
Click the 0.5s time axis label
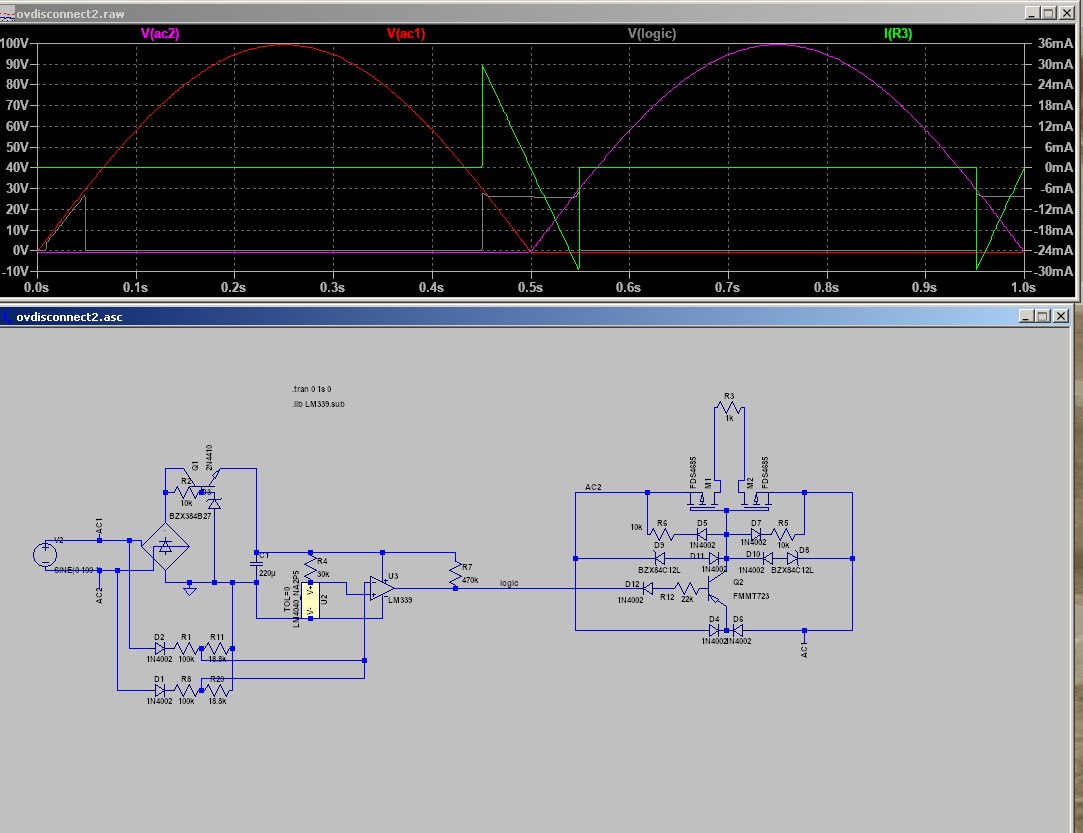click(x=530, y=287)
